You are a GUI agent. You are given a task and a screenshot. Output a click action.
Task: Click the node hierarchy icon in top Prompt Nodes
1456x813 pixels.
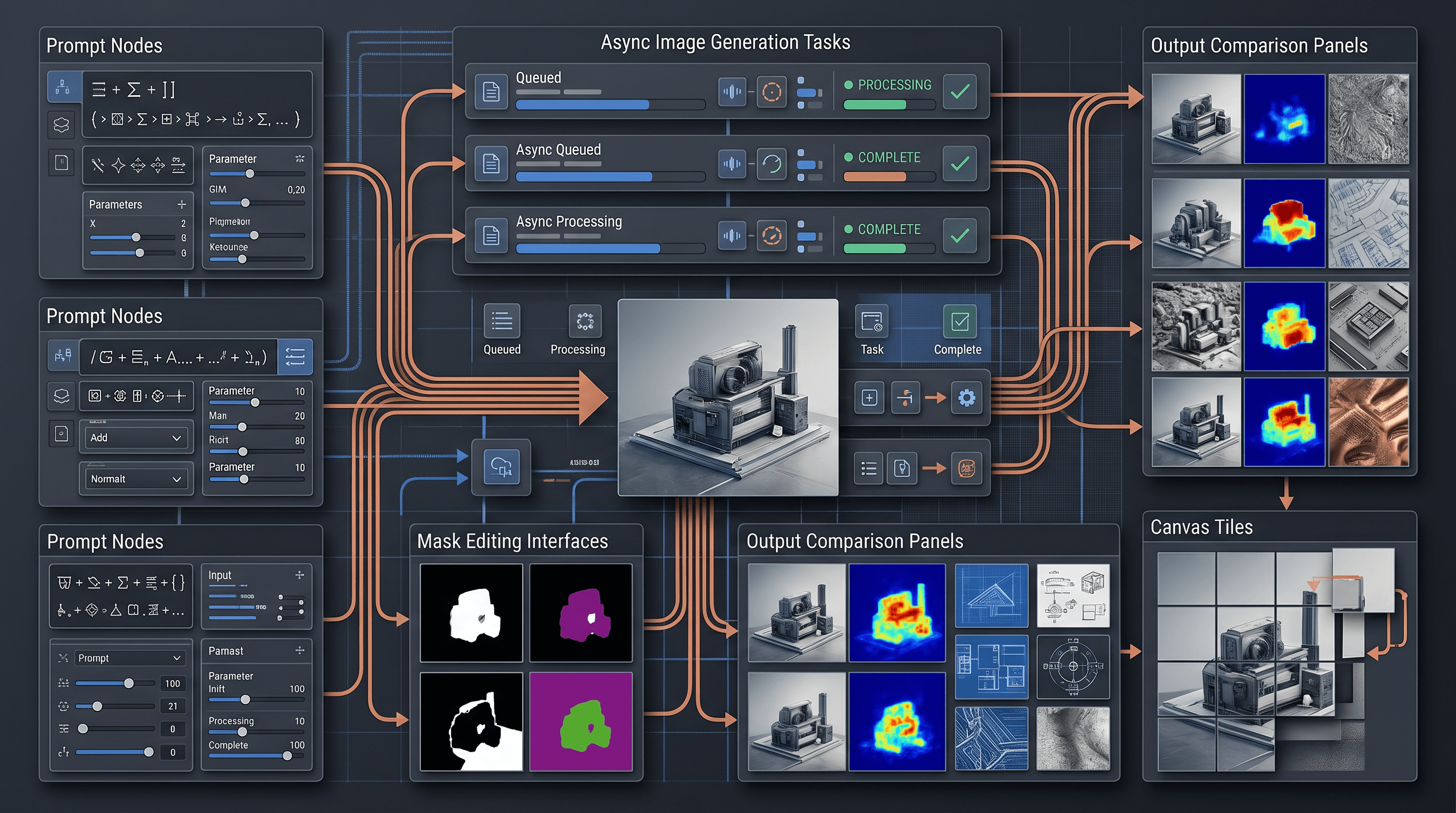pos(63,87)
